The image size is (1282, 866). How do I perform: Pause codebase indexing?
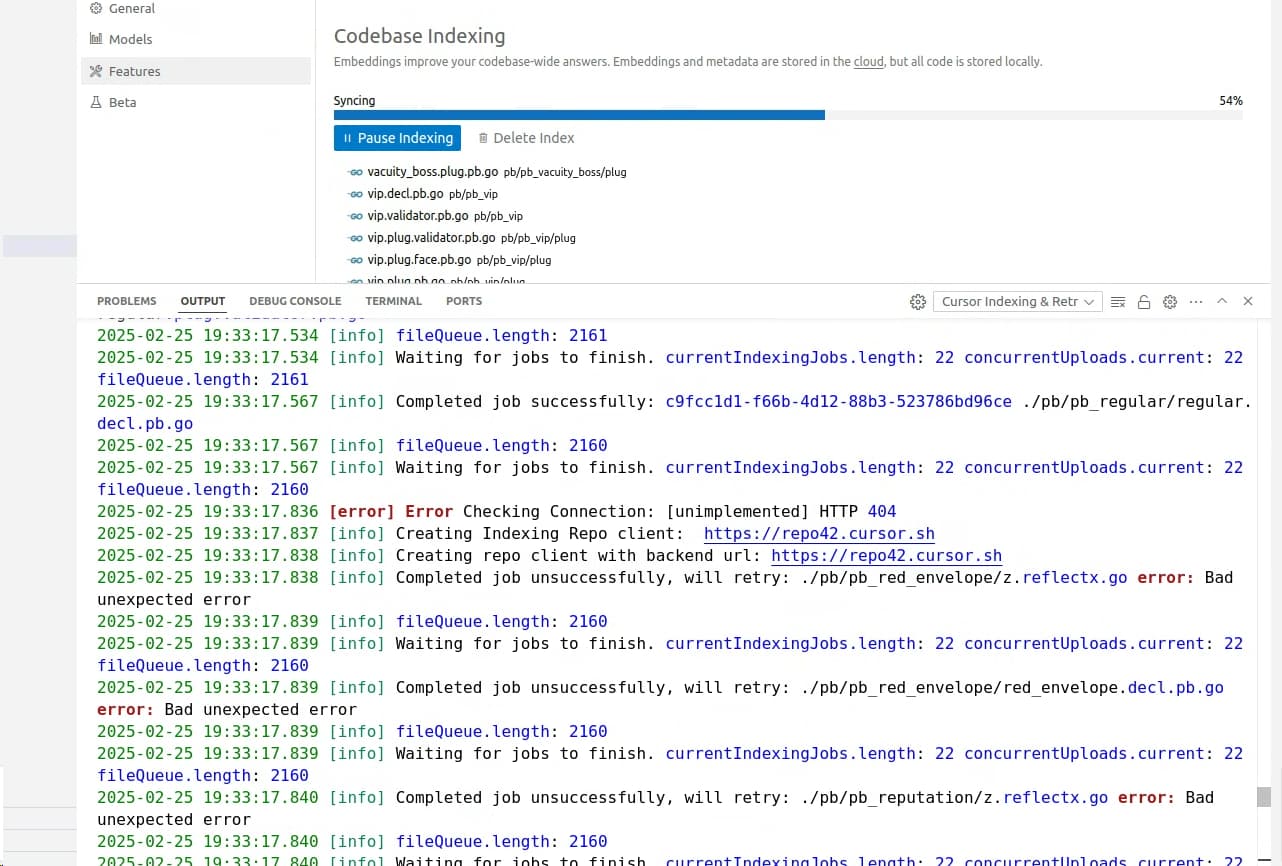pyautogui.click(x=397, y=138)
